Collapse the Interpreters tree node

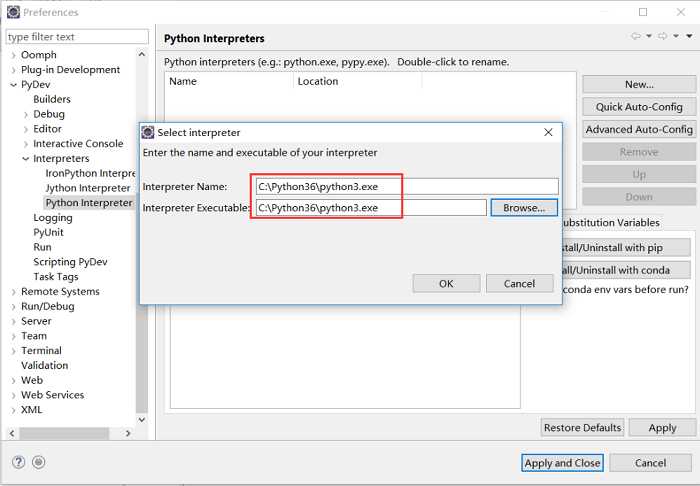point(26,159)
